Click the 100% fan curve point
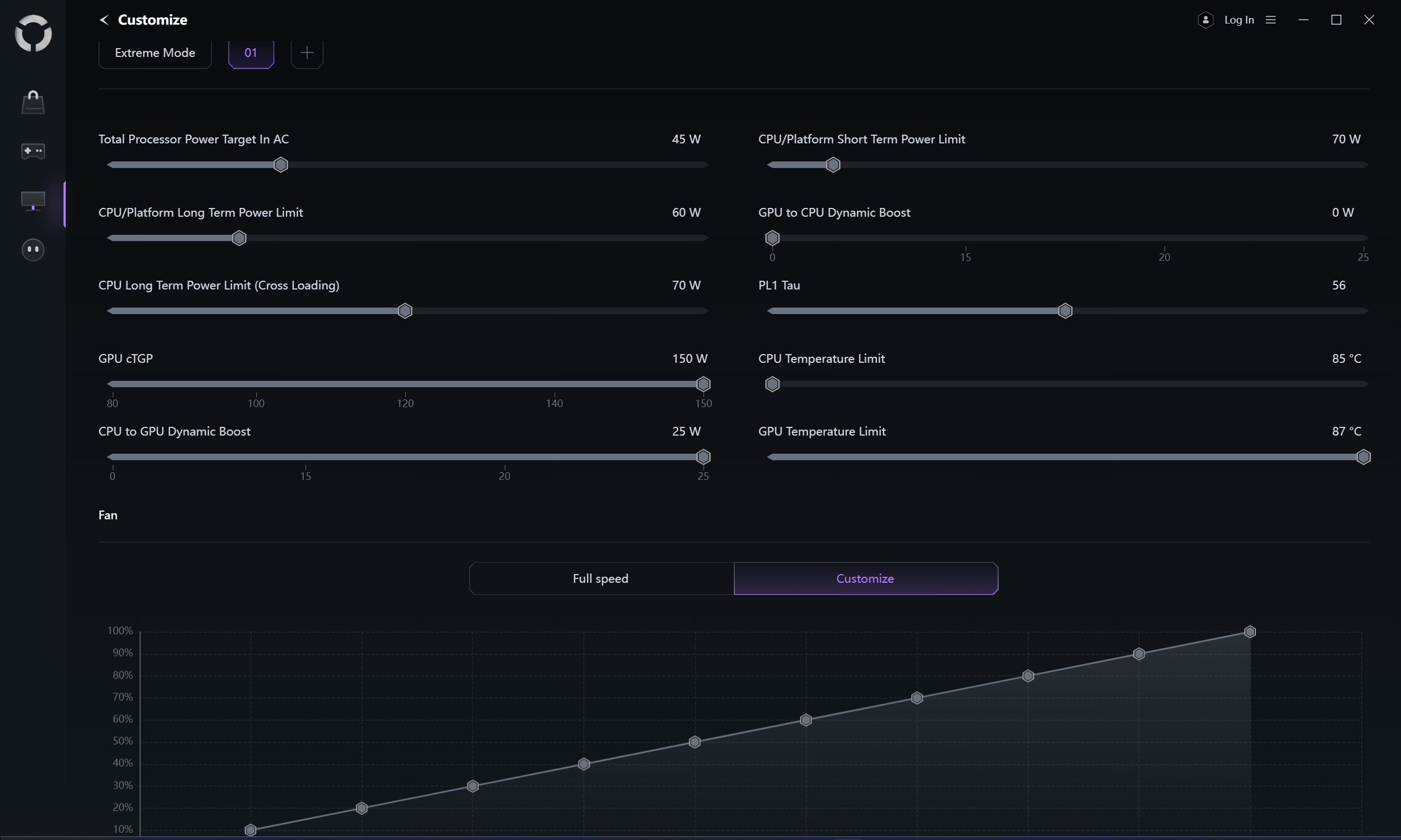 (x=1250, y=632)
